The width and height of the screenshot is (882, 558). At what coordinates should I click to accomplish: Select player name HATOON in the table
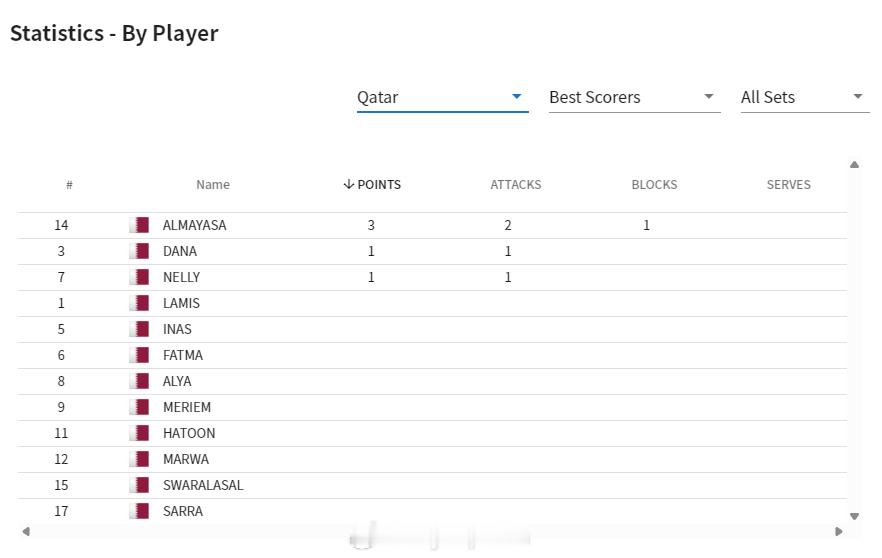click(x=189, y=433)
